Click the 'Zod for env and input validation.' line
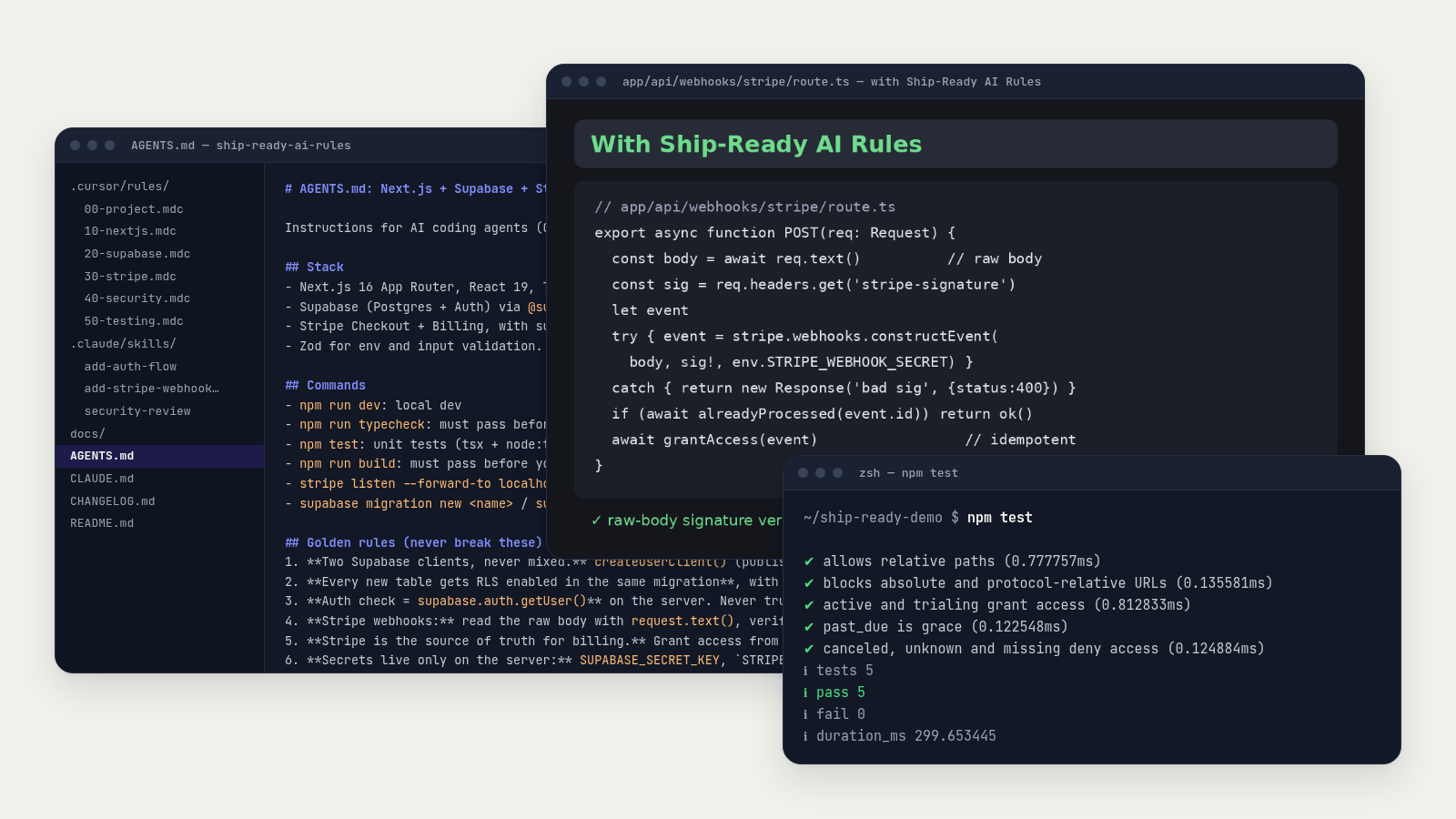Screen dimensions: 1456x819 click(x=413, y=346)
